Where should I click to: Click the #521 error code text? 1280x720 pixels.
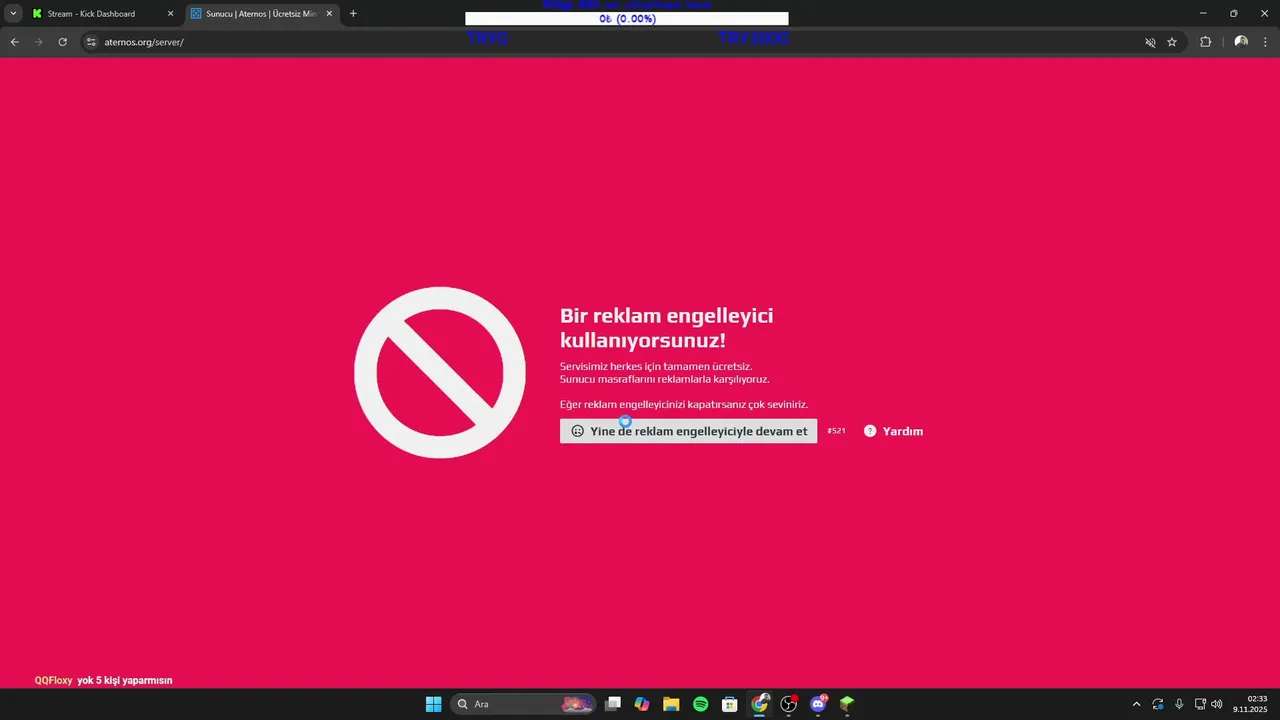tap(837, 431)
